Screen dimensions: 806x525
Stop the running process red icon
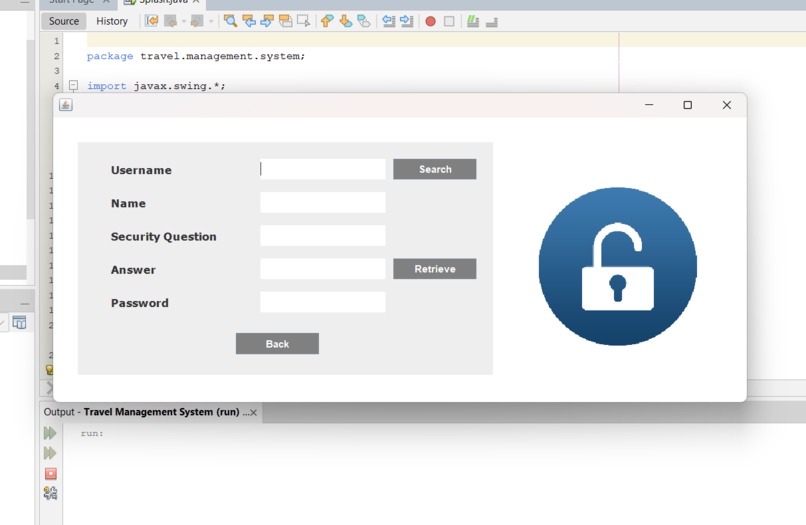point(50,474)
